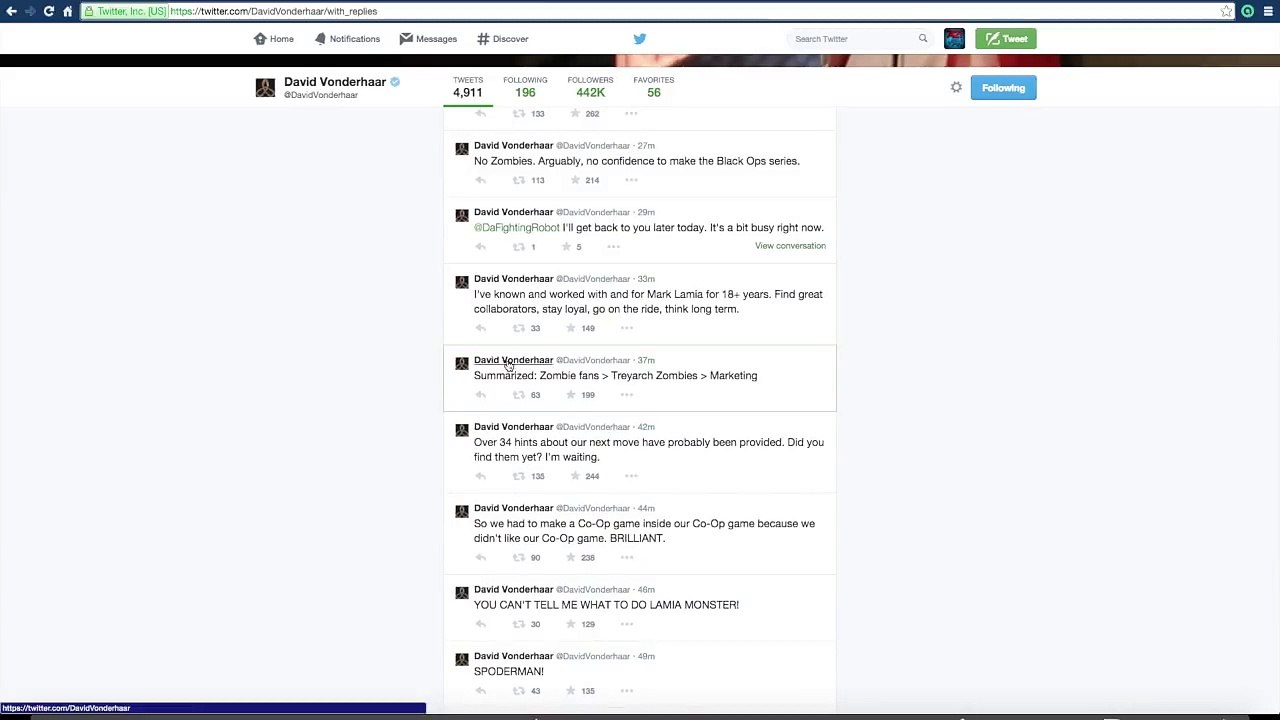Click the magnifier search icon
The image size is (1280, 720).
point(923,39)
